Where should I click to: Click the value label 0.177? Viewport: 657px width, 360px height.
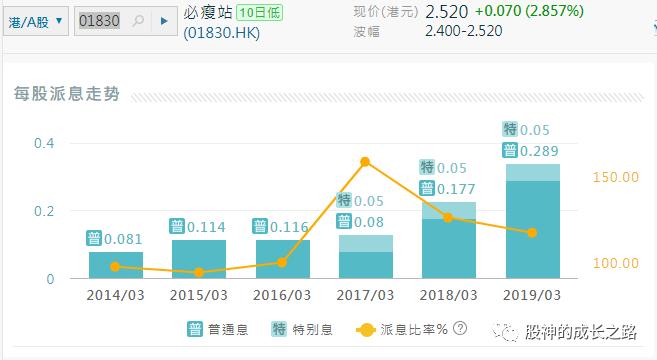(456, 189)
